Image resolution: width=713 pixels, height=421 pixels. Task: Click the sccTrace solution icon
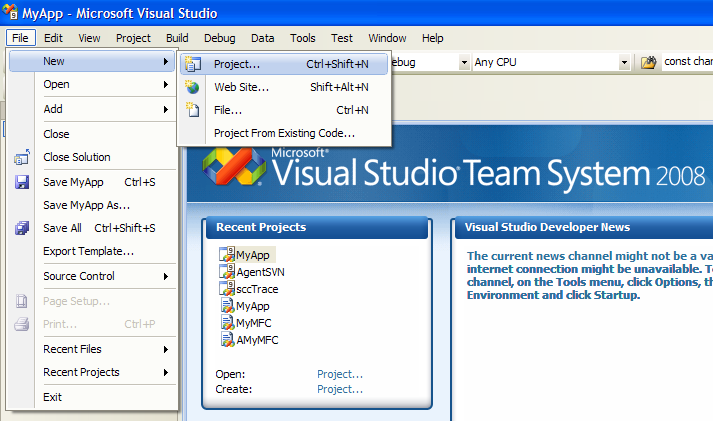[x=226, y=288]
